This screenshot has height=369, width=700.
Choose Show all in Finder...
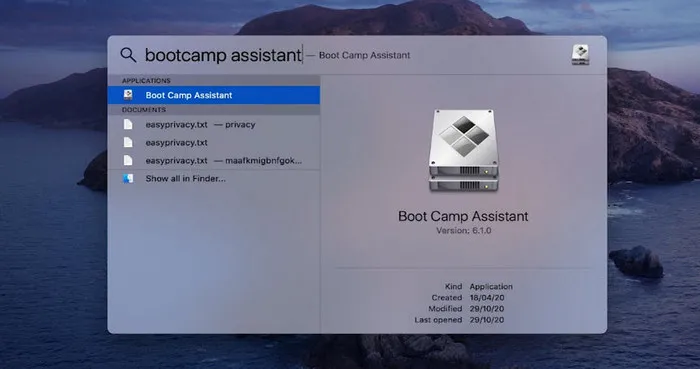pyautogui.click(x=214, y=178)
